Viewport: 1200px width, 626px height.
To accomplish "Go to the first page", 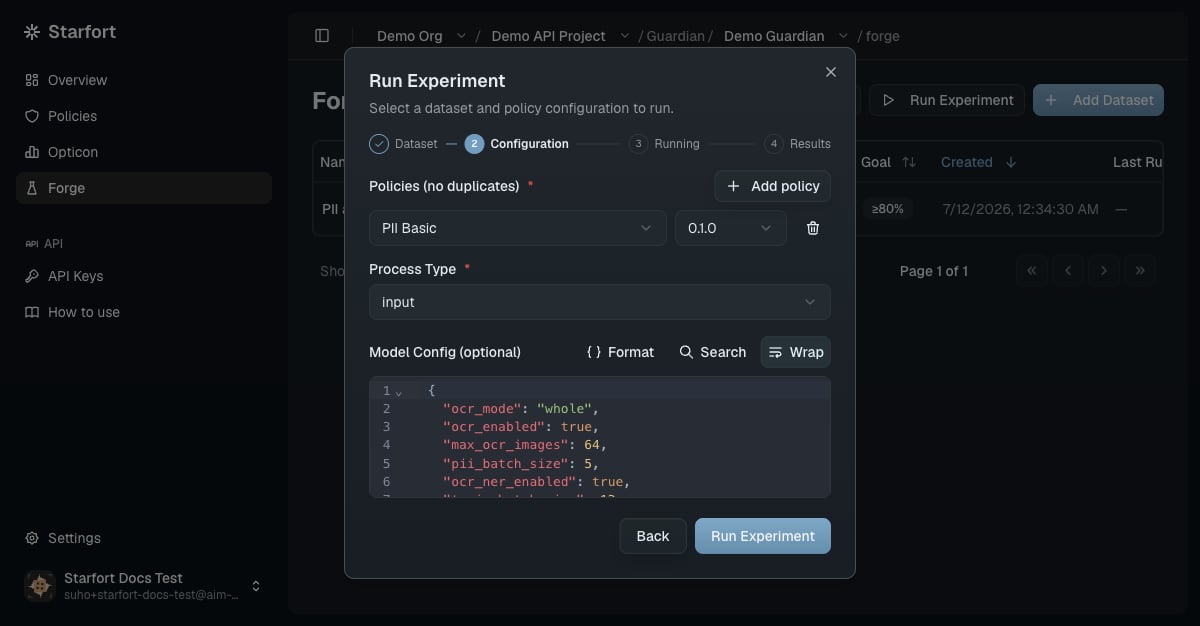I will (x=1032, y=271).
